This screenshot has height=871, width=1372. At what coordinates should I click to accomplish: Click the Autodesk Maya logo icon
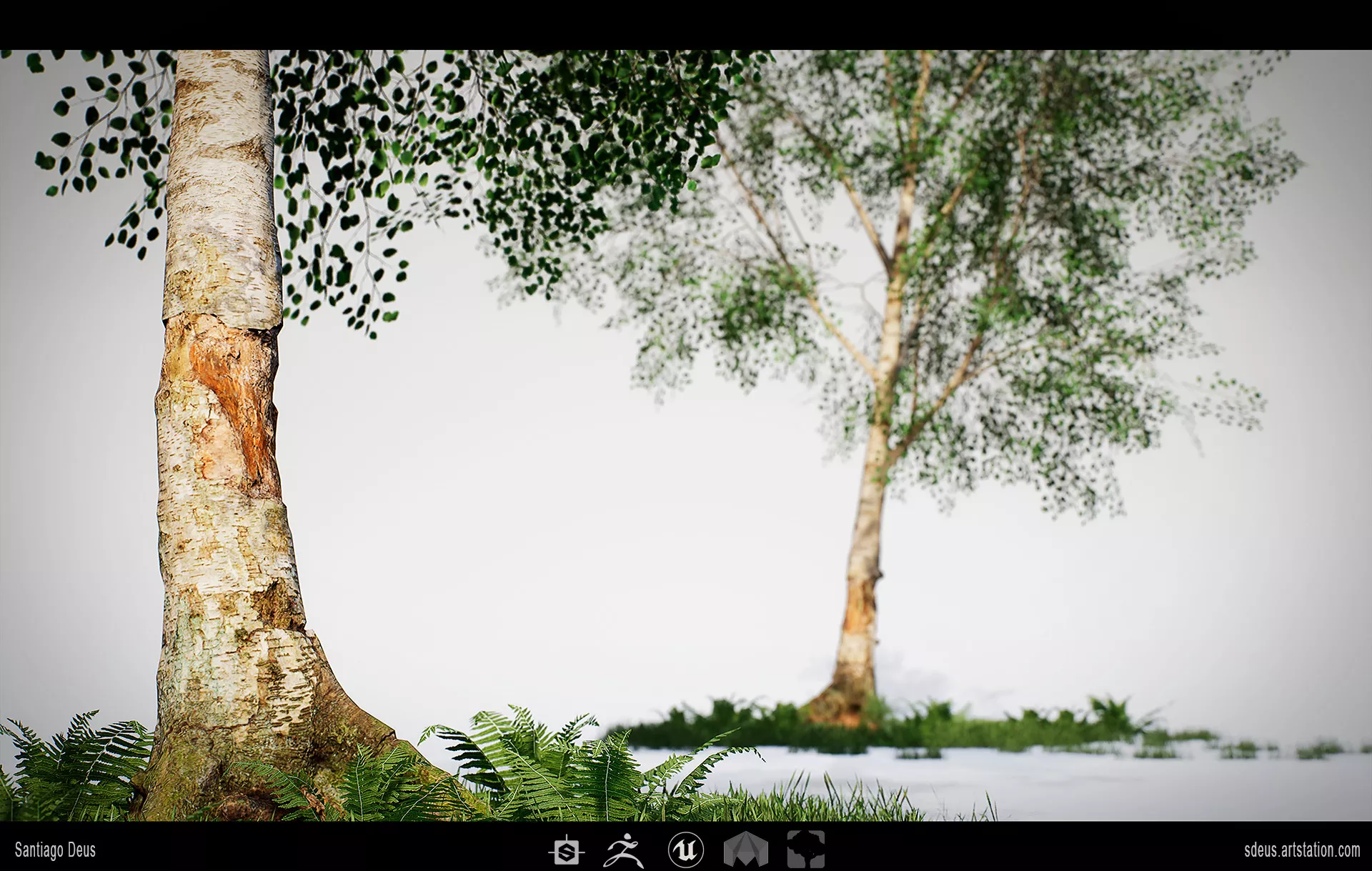click(x=745, y=850)
